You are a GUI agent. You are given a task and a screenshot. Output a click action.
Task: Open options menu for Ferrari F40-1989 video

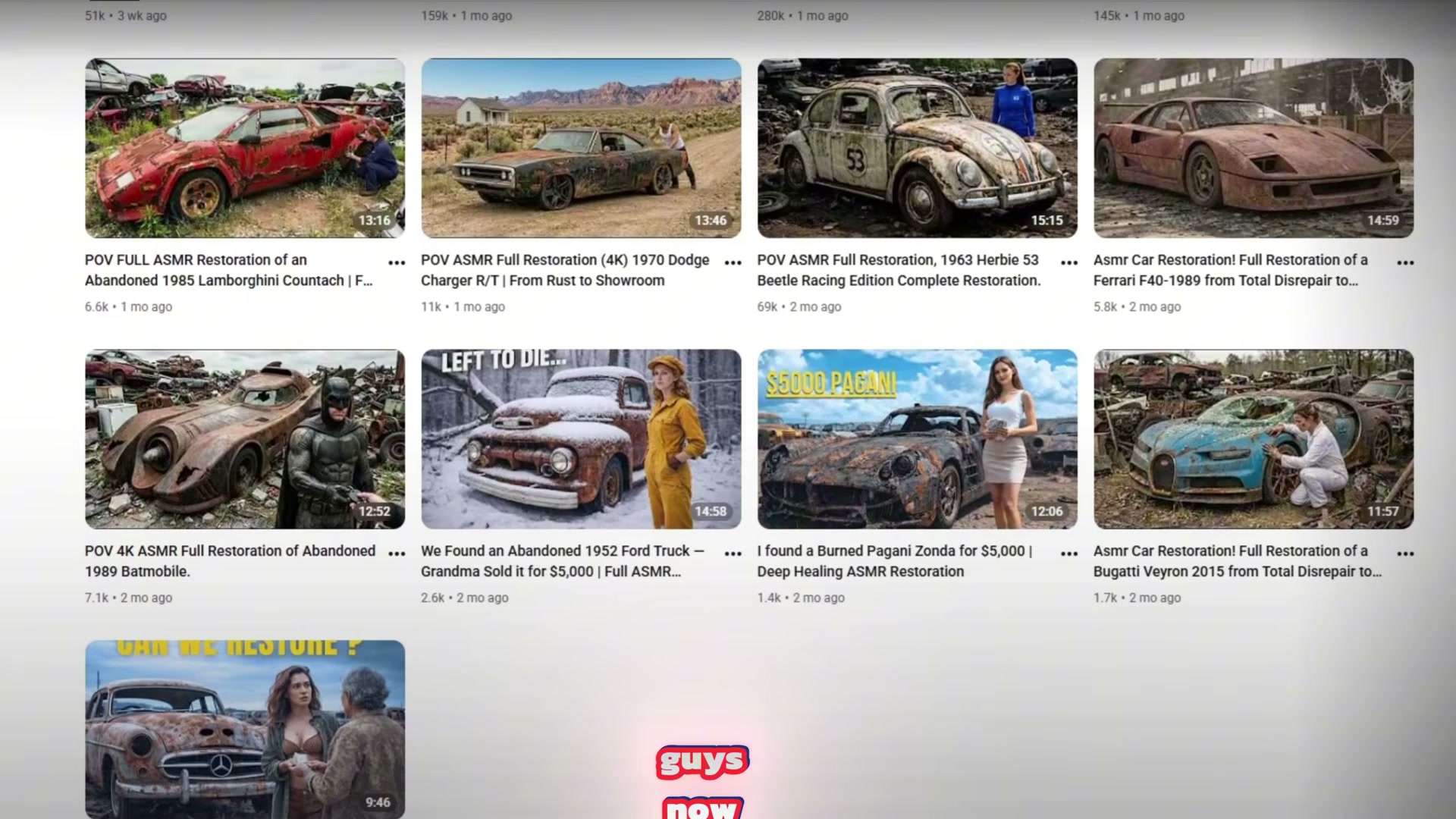(x=1405, y=262)
